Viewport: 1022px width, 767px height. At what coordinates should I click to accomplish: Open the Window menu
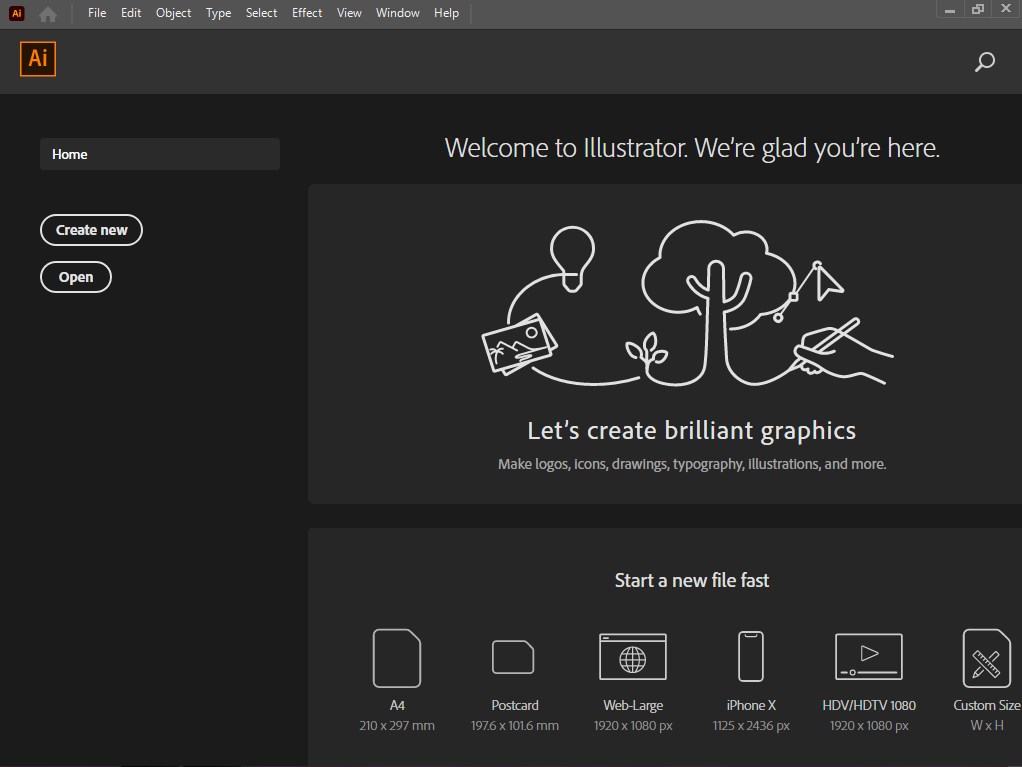[x=398, y=13]
